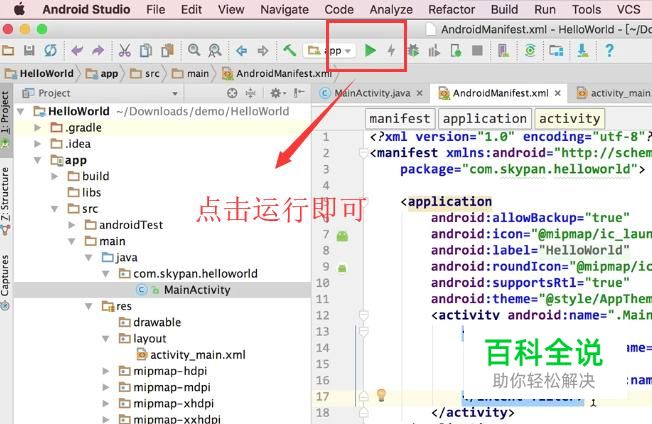Open the Refactor menu
Viewport: 652px width, 424px height.
tap(452, 9)
